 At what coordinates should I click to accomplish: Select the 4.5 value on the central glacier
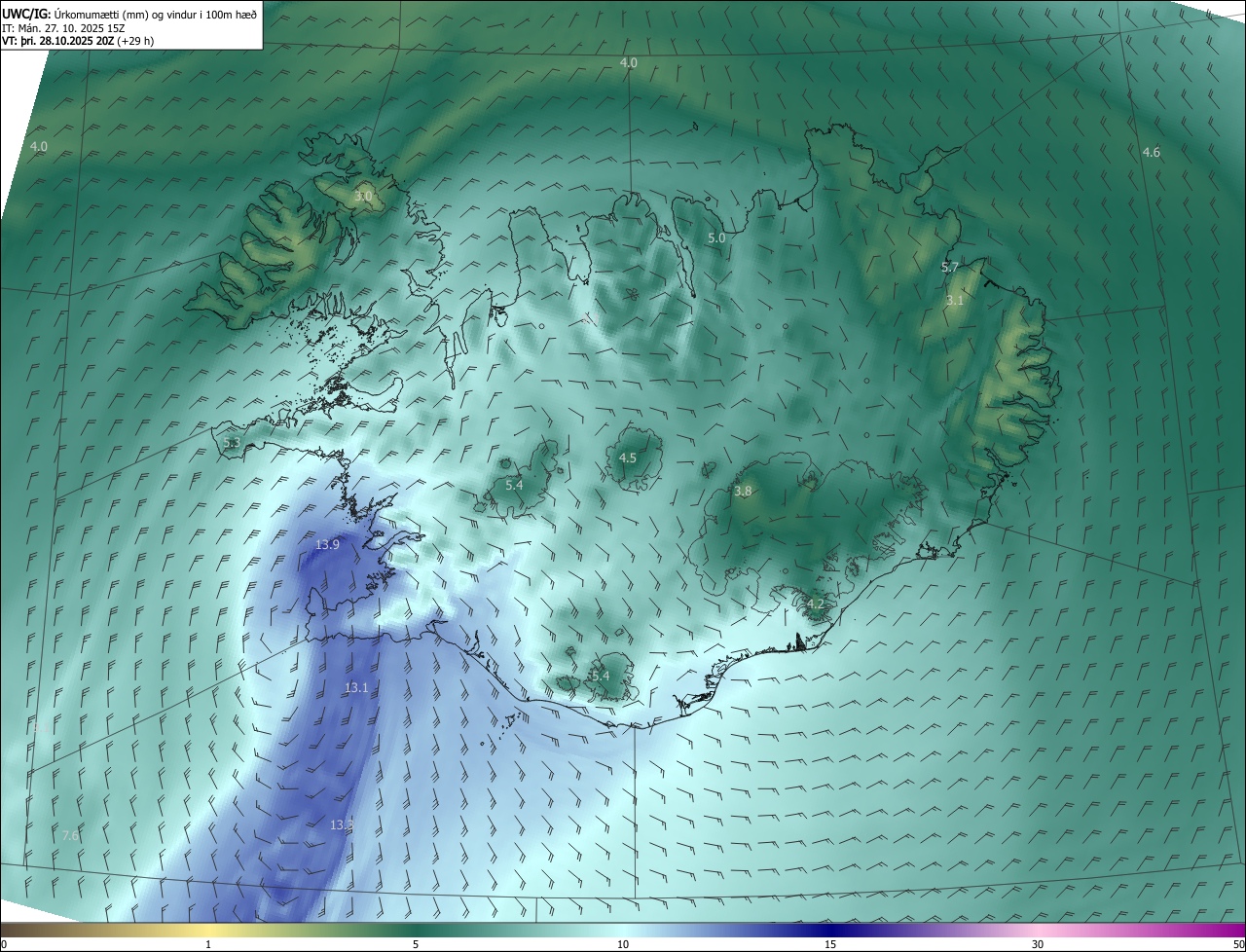[628, 458]
